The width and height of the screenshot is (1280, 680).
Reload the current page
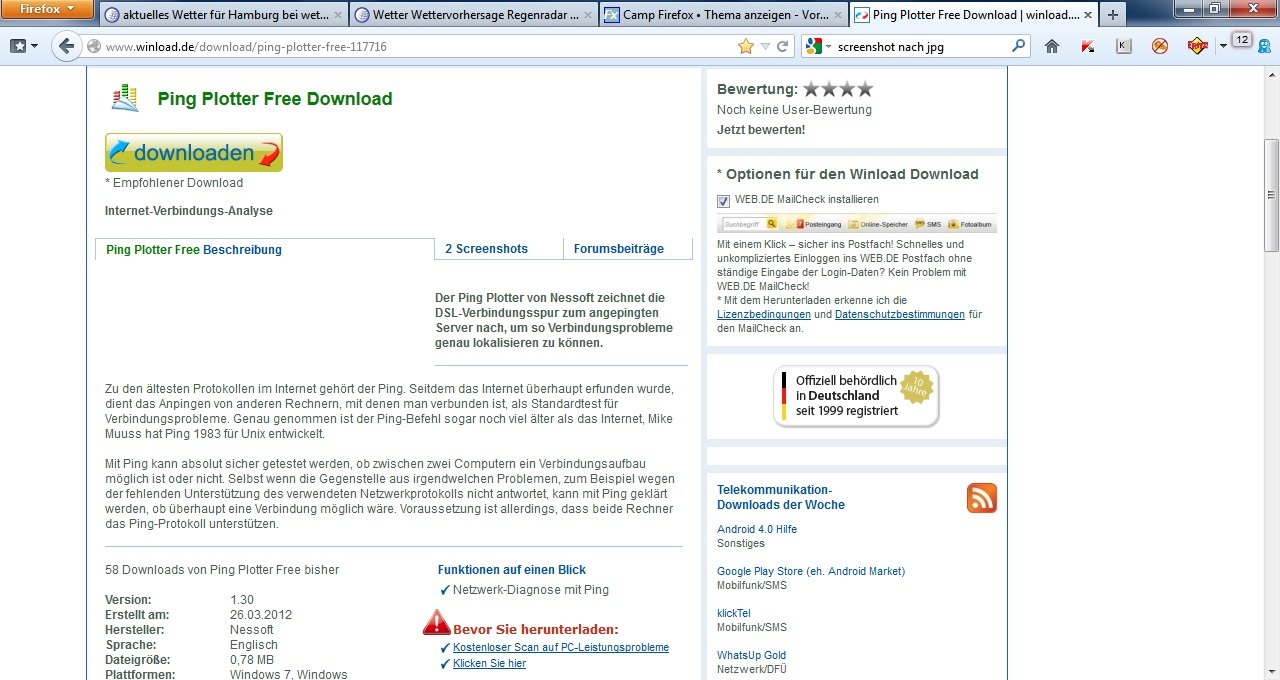tap(783, 46)
